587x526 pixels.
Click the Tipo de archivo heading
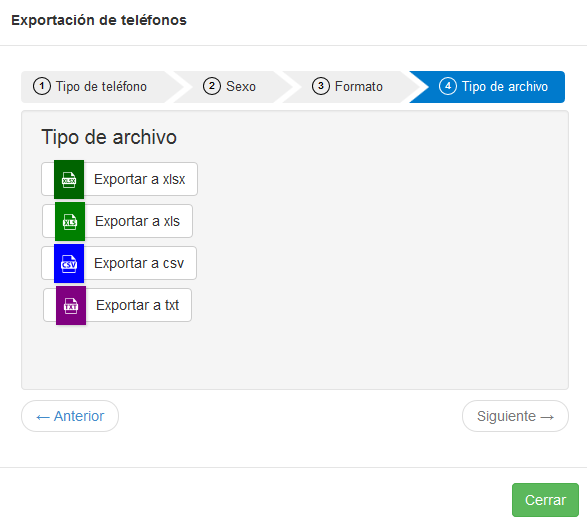pyautogui.click(x=109, y=137)
